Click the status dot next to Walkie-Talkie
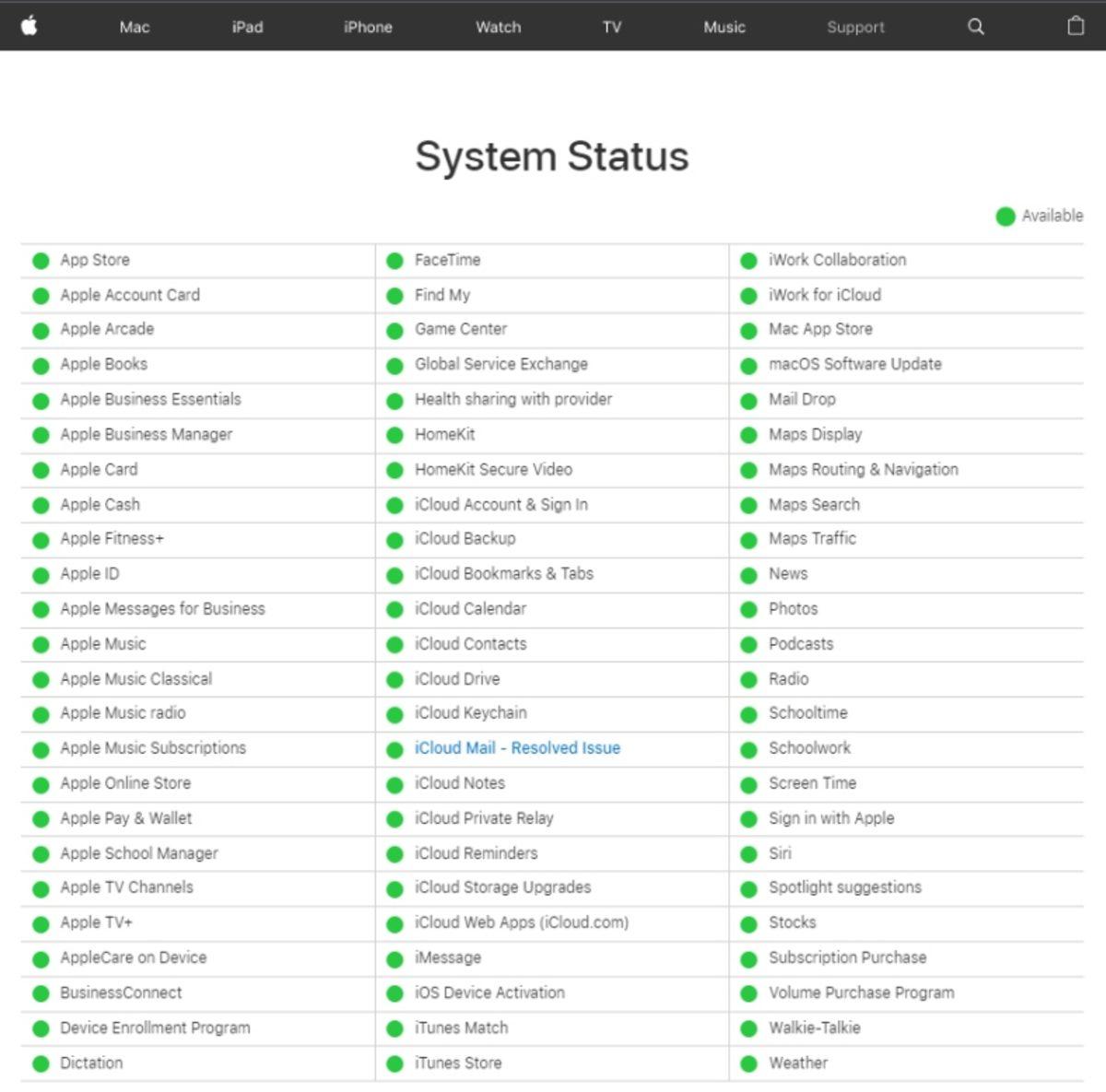Screen dimensions: 1106x1092 click(x=748, y=1027)
